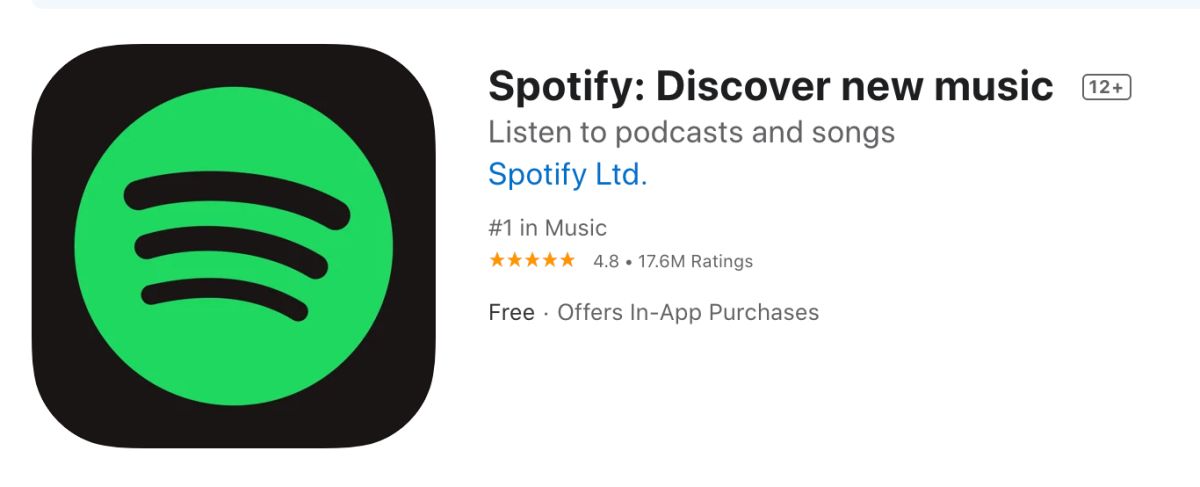Click the first orange rating star
1200x487 pixels.
coord(497,261)
